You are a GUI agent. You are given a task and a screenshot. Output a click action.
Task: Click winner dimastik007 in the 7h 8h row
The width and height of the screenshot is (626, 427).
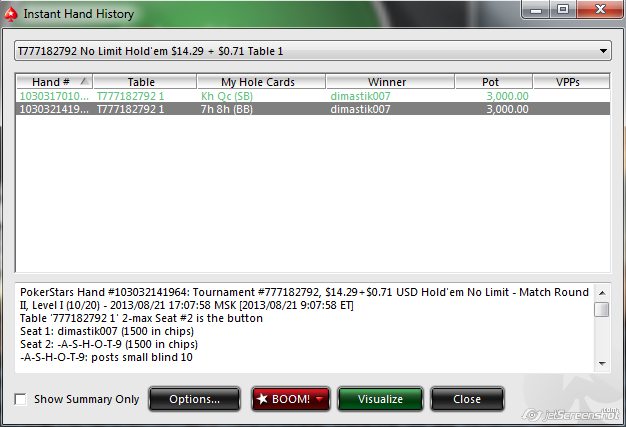click(360, 109)
